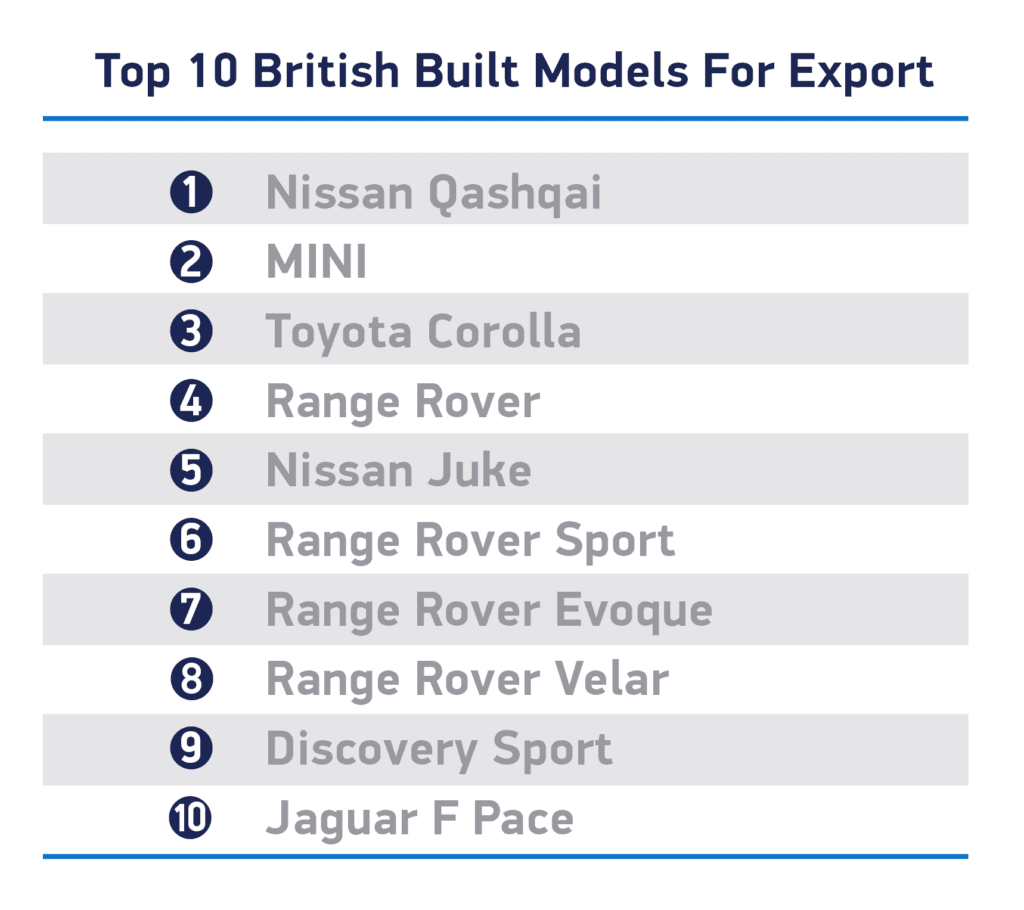Image resolution: width=1024 pixels, height=910 pixels.
Task: Click the number 8 circle icon
Action: (x=191, y=680)
